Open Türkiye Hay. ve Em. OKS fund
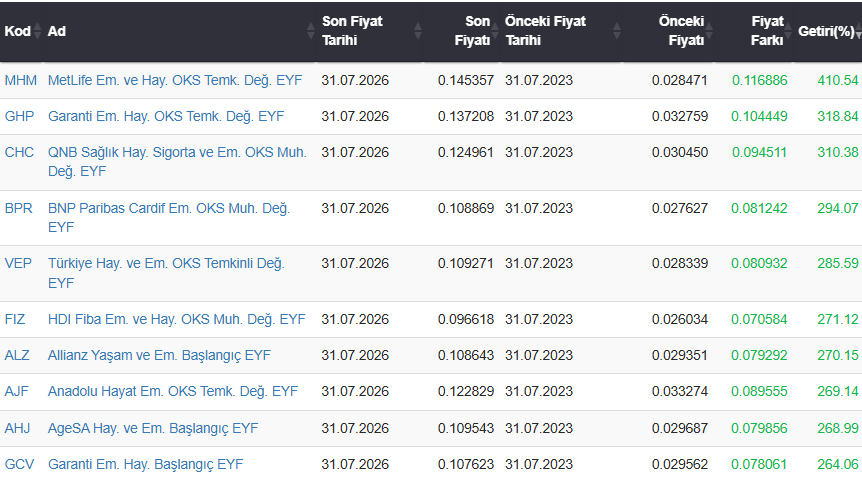Image resolution: width=862 pixels, height=477 pixels. [x=166, y=273]
